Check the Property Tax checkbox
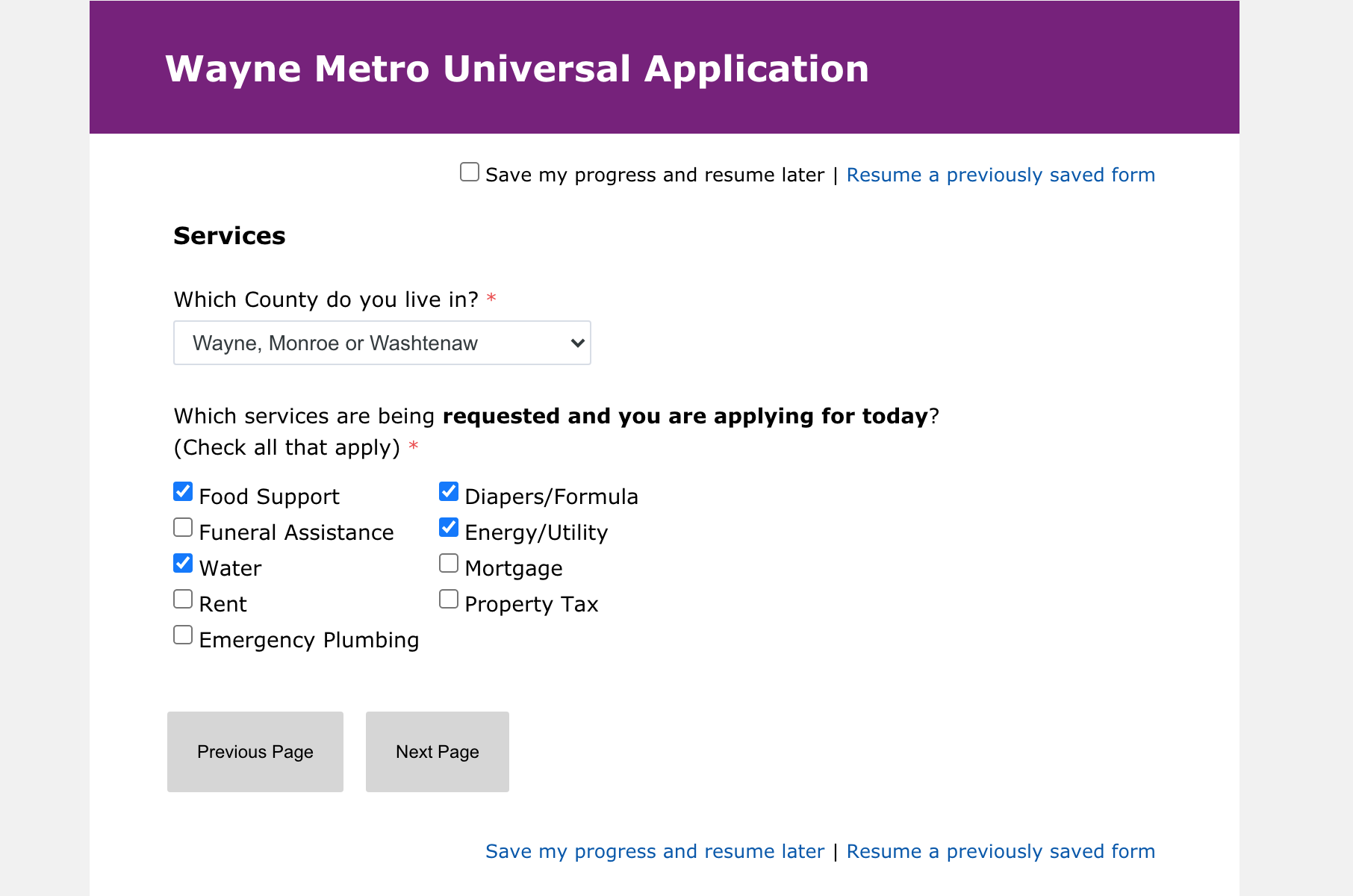Viewport: 1353px width, 896px height. coord(449,599)
